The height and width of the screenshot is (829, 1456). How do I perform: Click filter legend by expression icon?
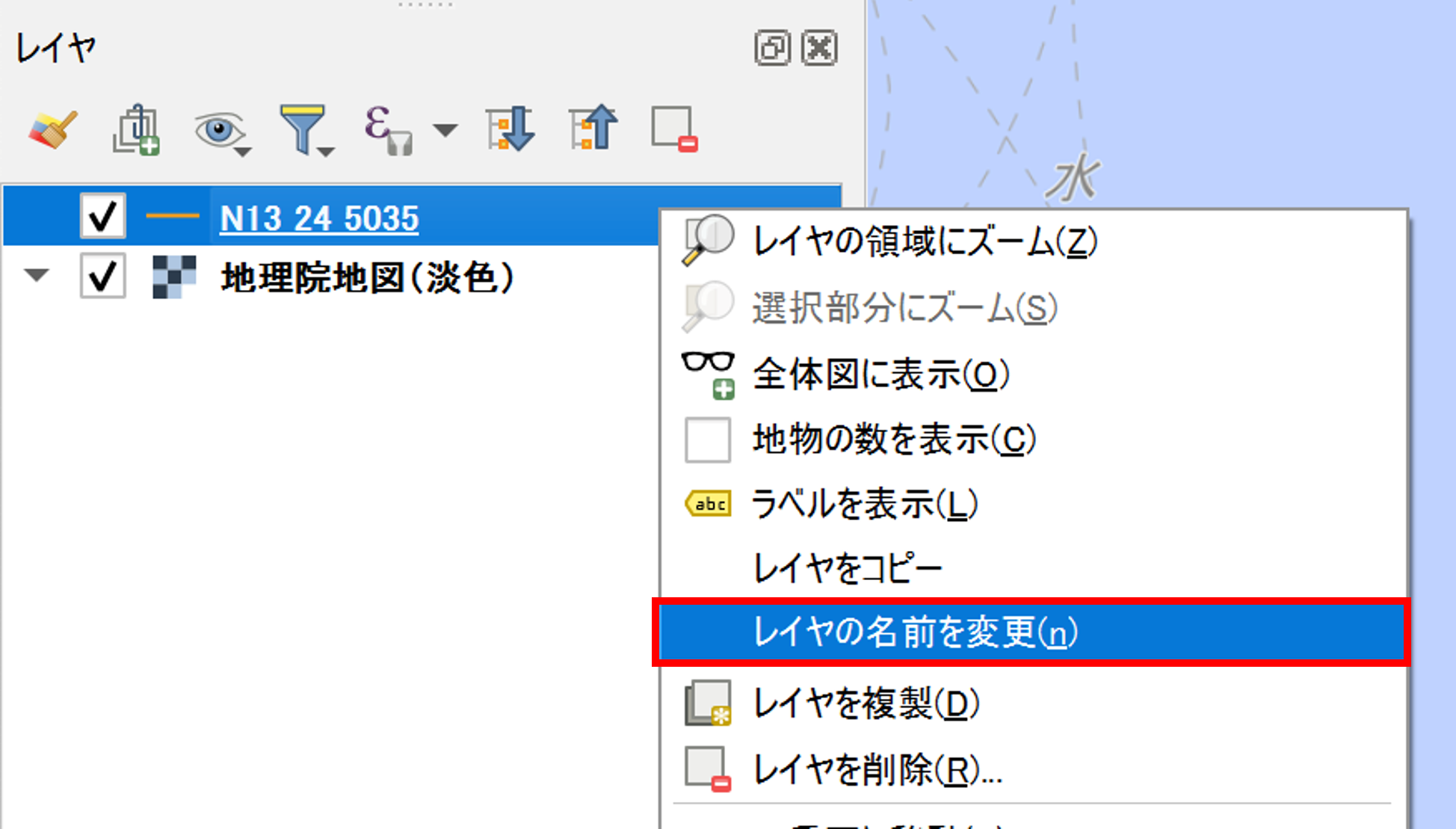(387, 130)
